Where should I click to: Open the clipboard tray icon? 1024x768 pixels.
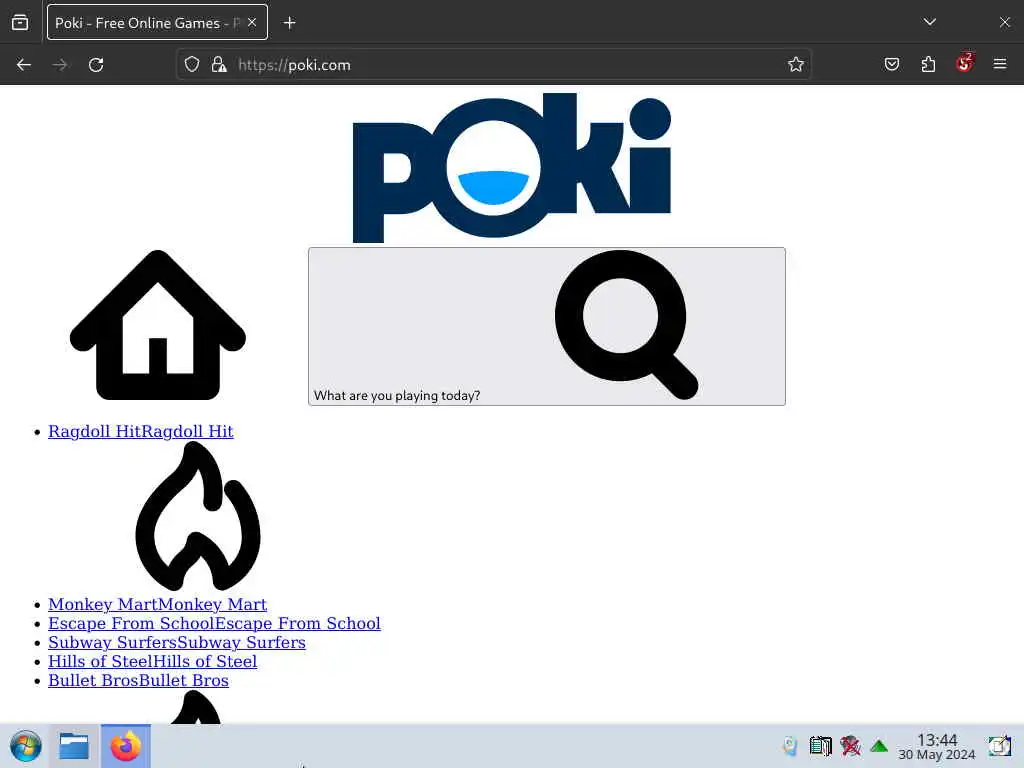coord(820,746)
